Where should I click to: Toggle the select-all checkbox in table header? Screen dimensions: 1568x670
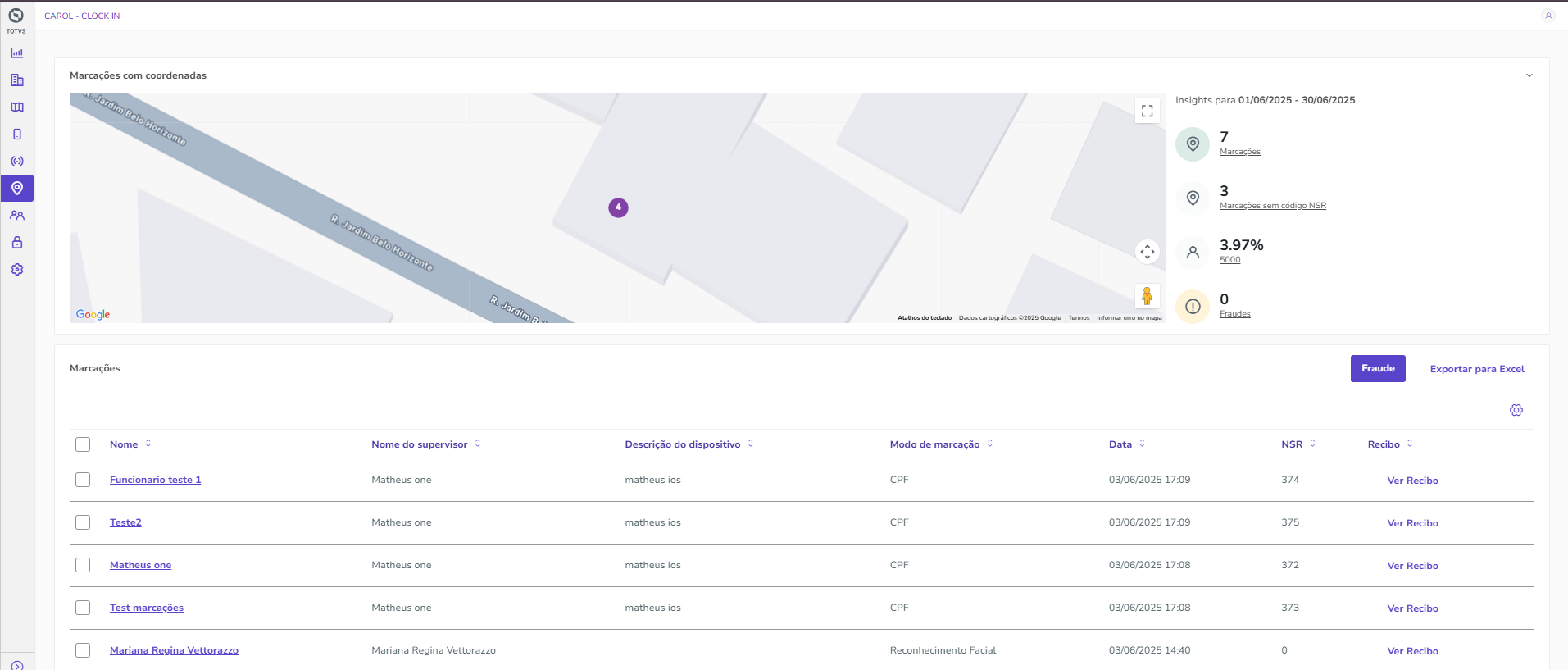click(83, 444)
